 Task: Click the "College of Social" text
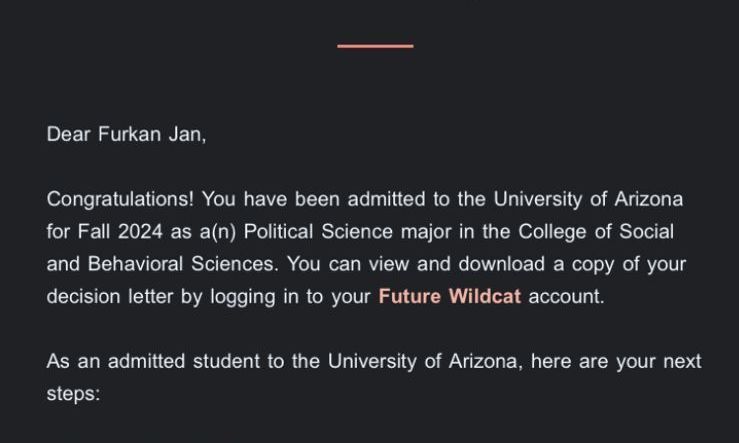coord(595,233)
